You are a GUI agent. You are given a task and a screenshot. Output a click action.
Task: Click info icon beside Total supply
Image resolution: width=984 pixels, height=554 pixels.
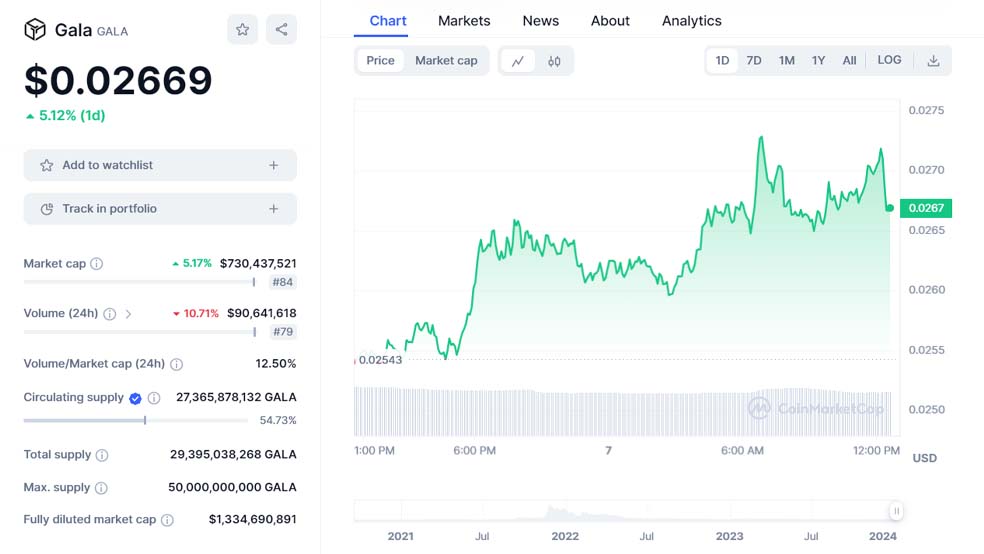(x=102, y=455)
